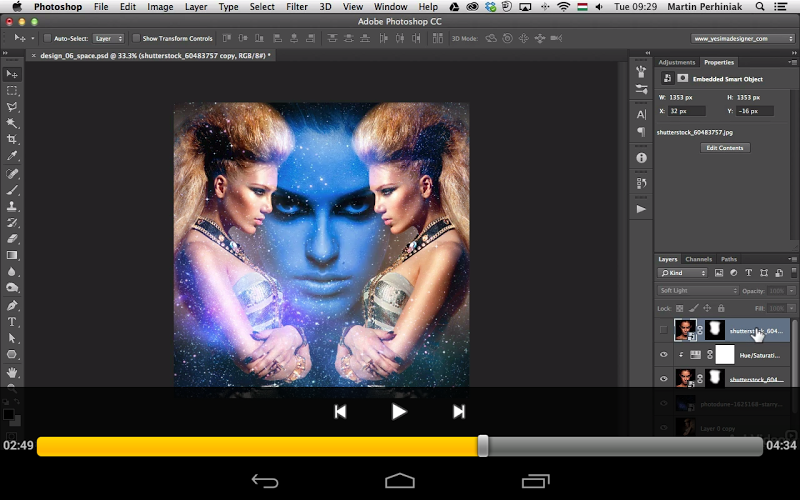Hide the Hue/Saturation layer
The width and height of the screenshot is (800, 500).
pyautogui.click(x=664, y=354)
